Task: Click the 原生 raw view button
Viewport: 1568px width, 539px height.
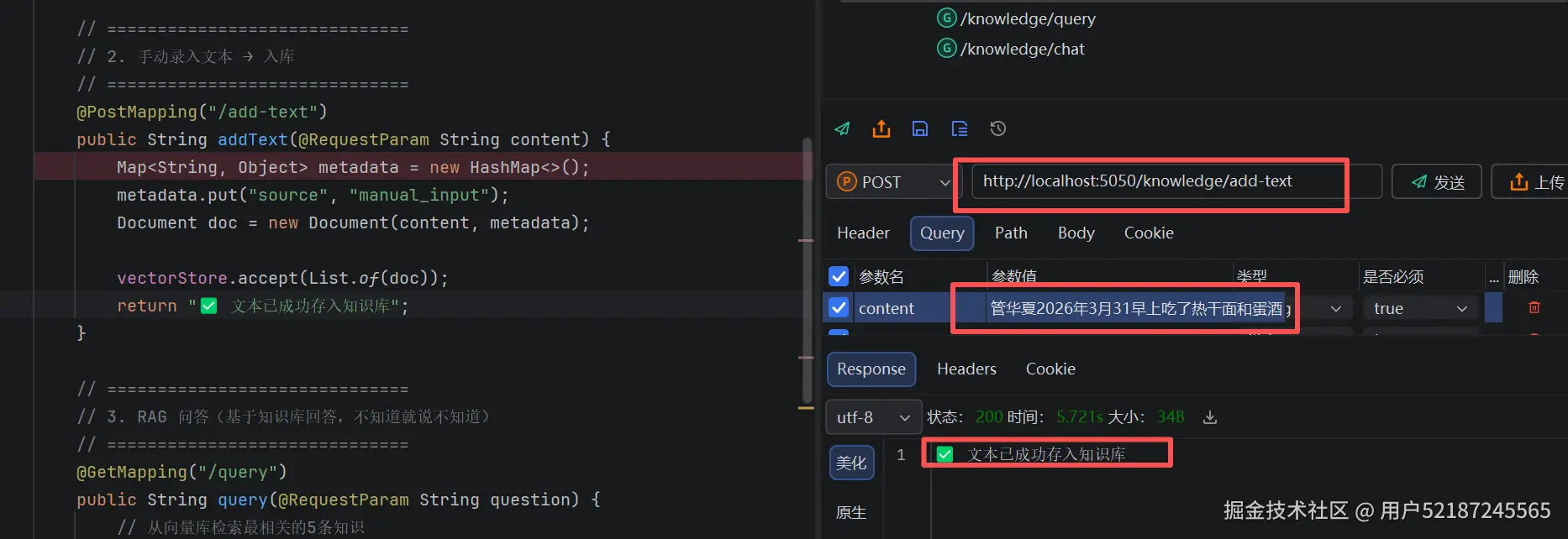Action: (x=851, y=512)
